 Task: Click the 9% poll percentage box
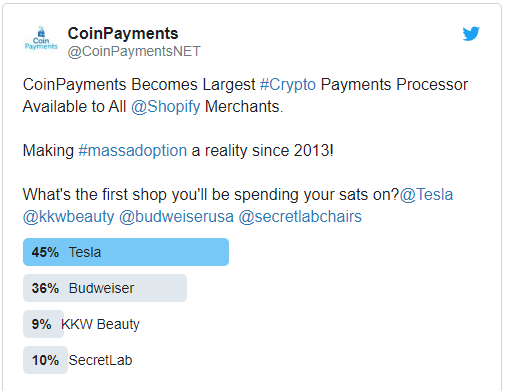(x=43, y=324)
